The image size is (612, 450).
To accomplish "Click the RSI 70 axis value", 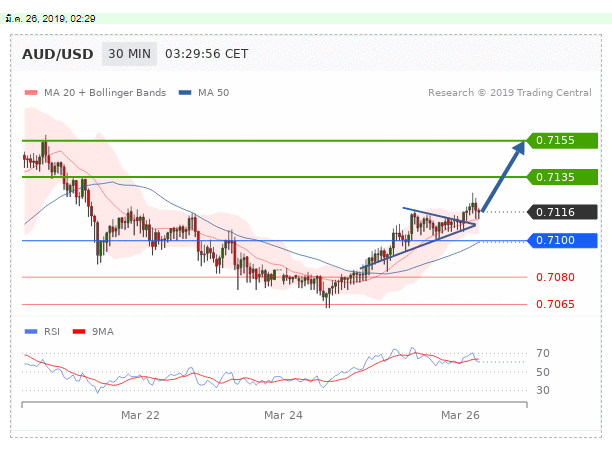I will point(543,353).
